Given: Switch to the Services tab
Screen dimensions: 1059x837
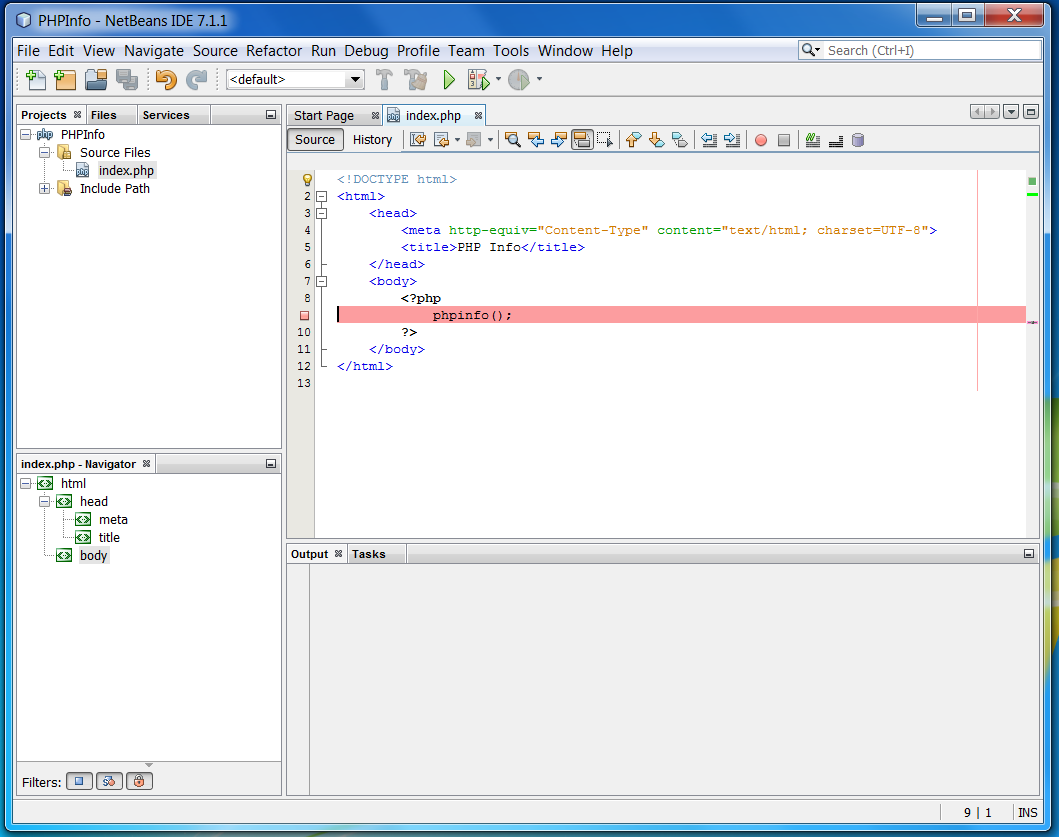Looking at the screenshot, I should 166,114.
